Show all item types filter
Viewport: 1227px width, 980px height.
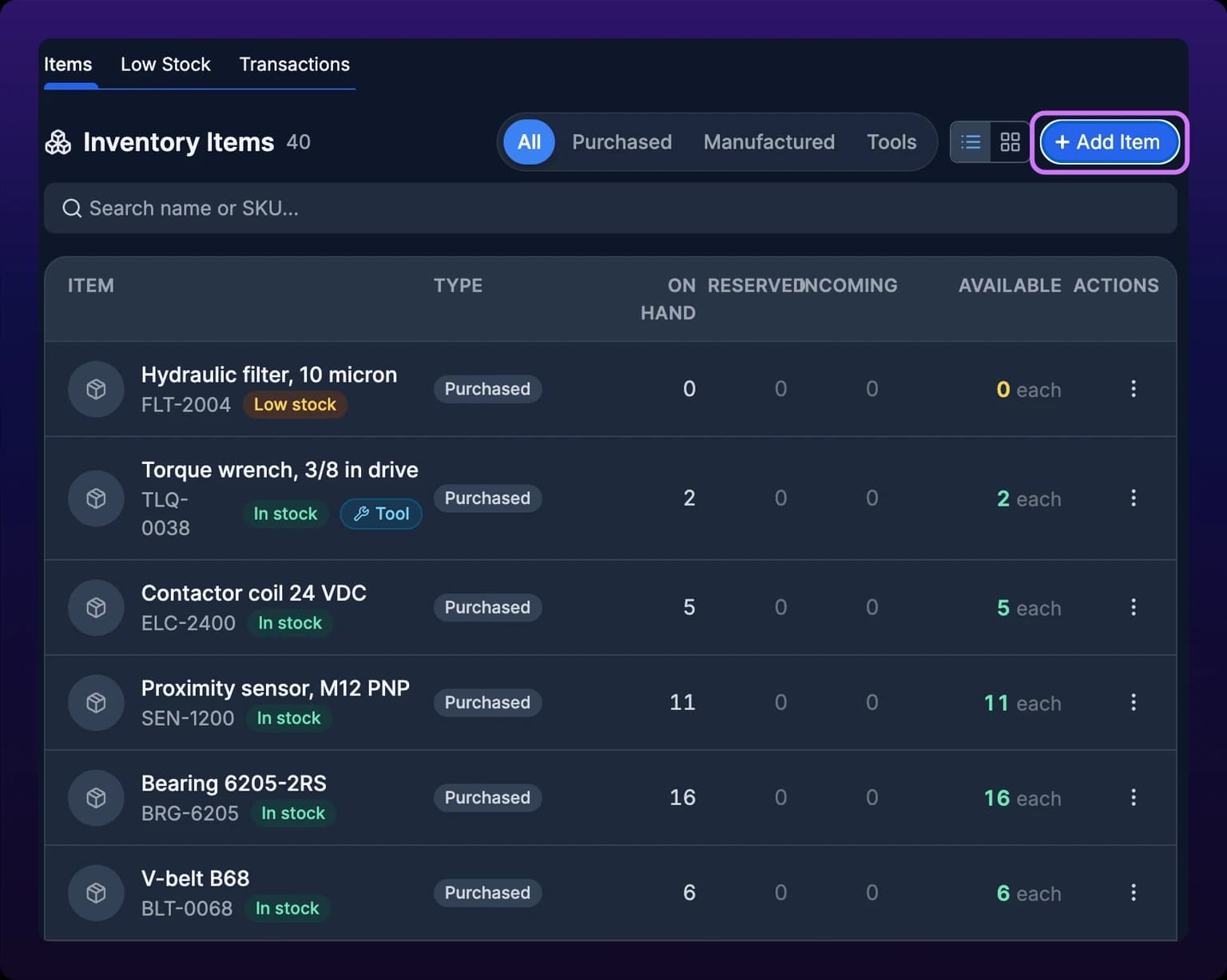coord(529,142)
